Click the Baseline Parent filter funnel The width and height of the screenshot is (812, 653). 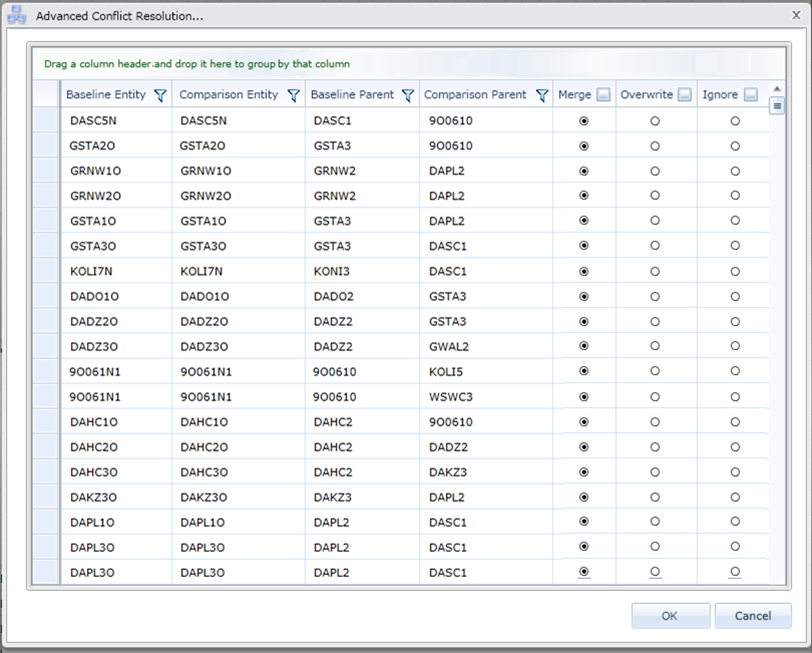tap(407, 96)
